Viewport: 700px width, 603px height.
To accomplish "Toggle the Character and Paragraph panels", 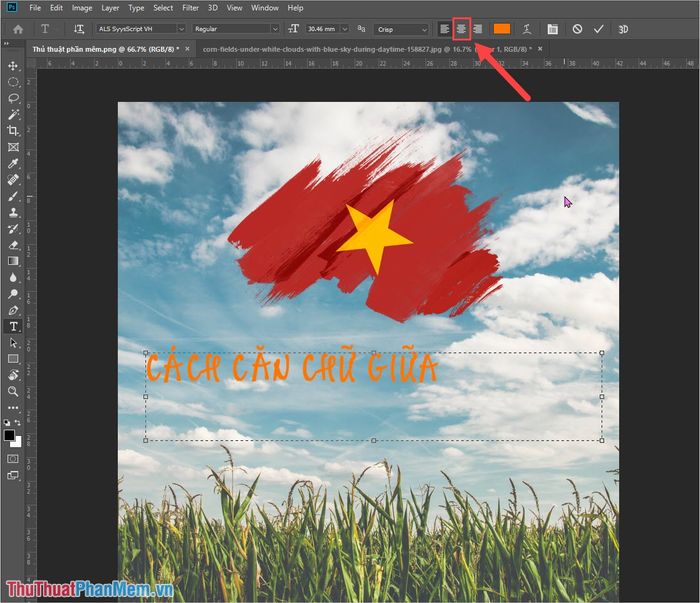I will (x=552, y=29).
